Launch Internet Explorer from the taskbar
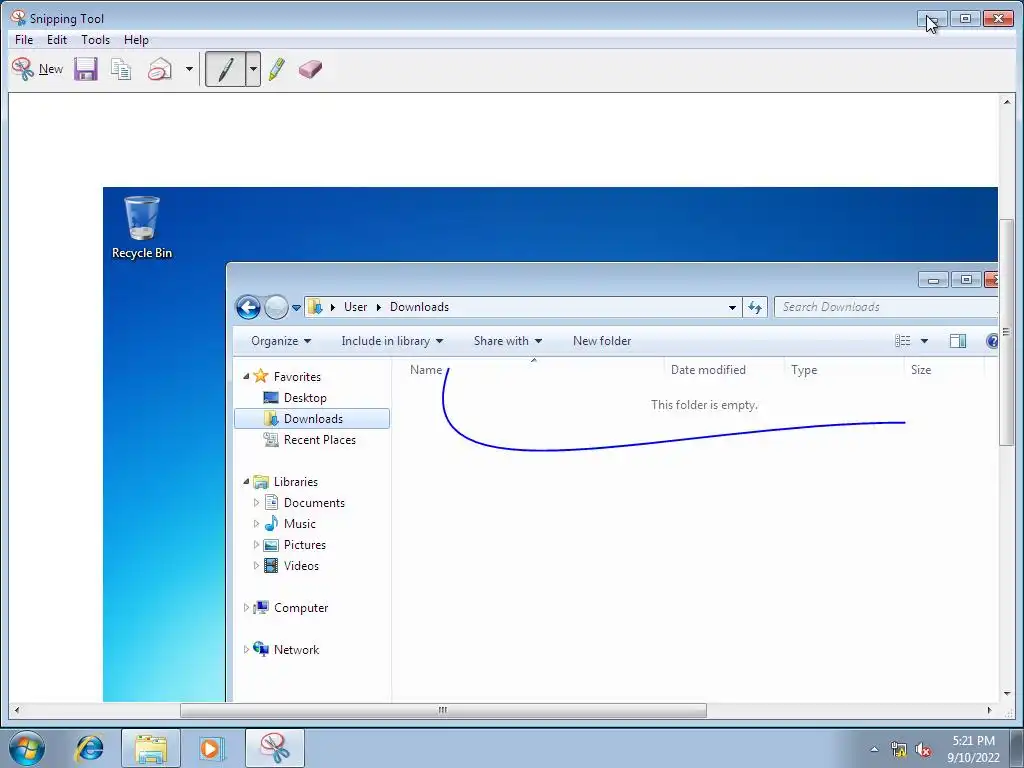The width and height of the screenshot is (1024, 768). (89, 748)
